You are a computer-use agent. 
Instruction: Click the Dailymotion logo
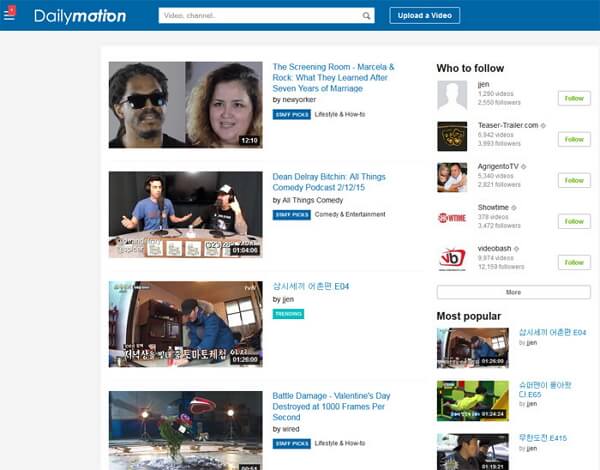tap(80, 16)
